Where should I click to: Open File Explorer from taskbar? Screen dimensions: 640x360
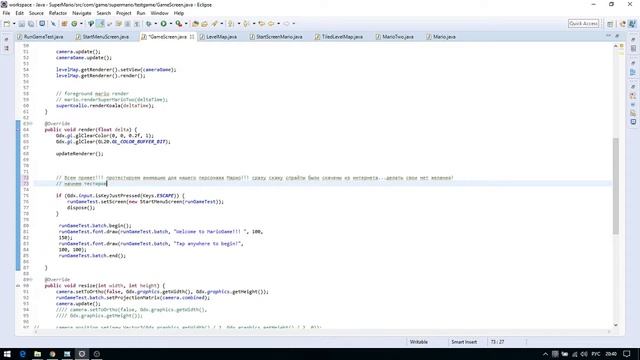point(38,354)
